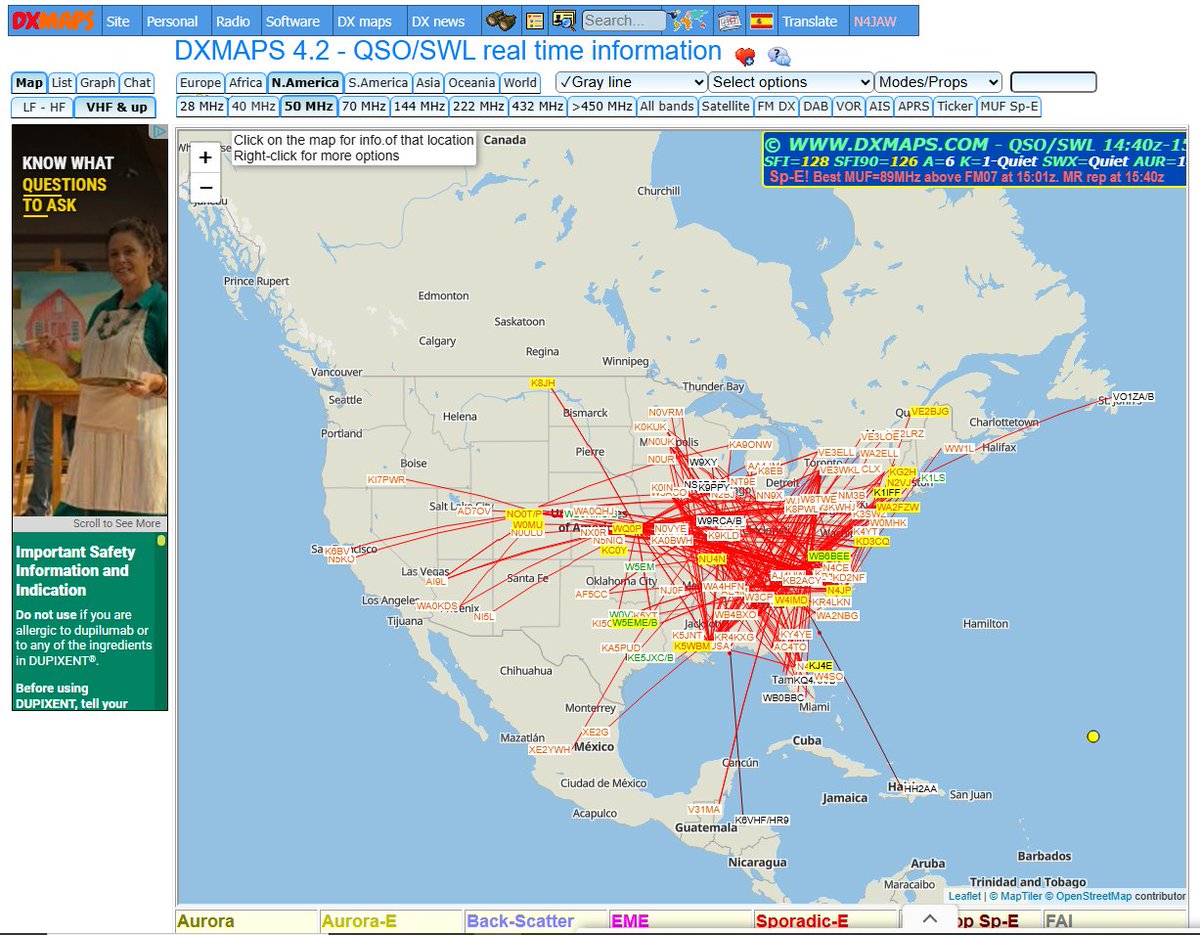
Task: Zoom out of the map with minus button
Action: (205, 187)
